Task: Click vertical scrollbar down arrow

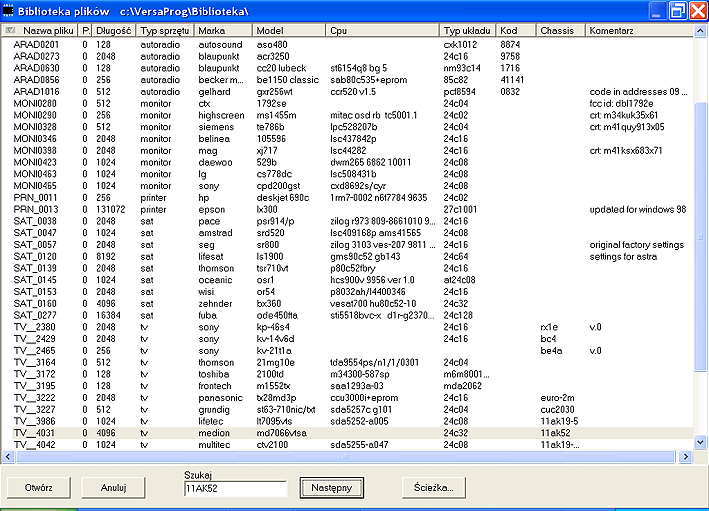Action: pyautogui.click(x=700, y=444)
